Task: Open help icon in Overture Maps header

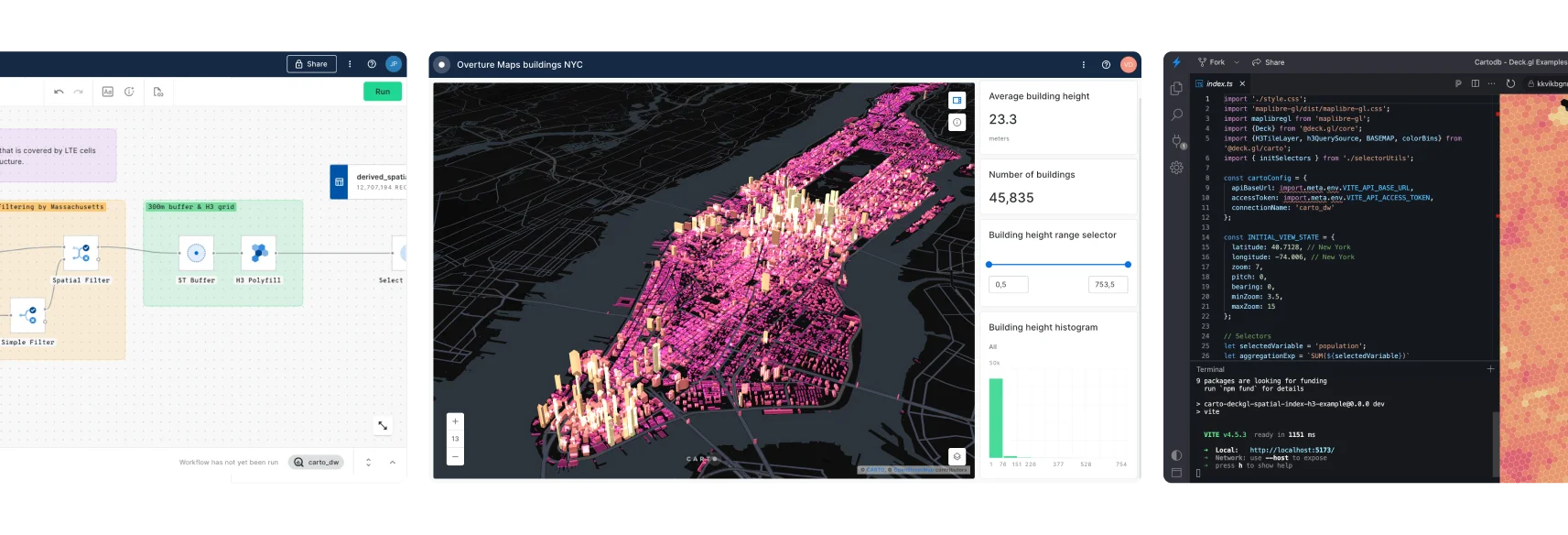Action: tap(1106, 65)
